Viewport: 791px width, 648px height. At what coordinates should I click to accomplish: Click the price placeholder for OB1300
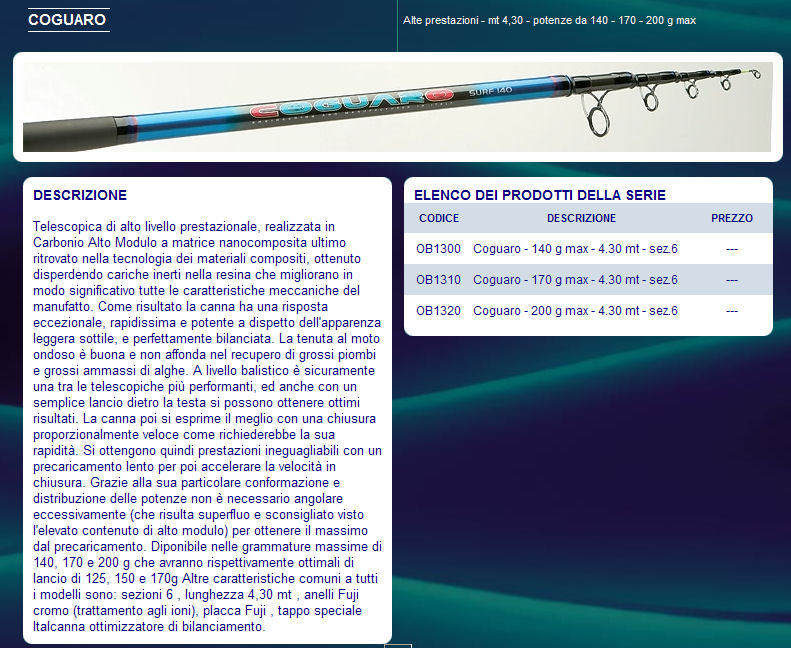731,249
